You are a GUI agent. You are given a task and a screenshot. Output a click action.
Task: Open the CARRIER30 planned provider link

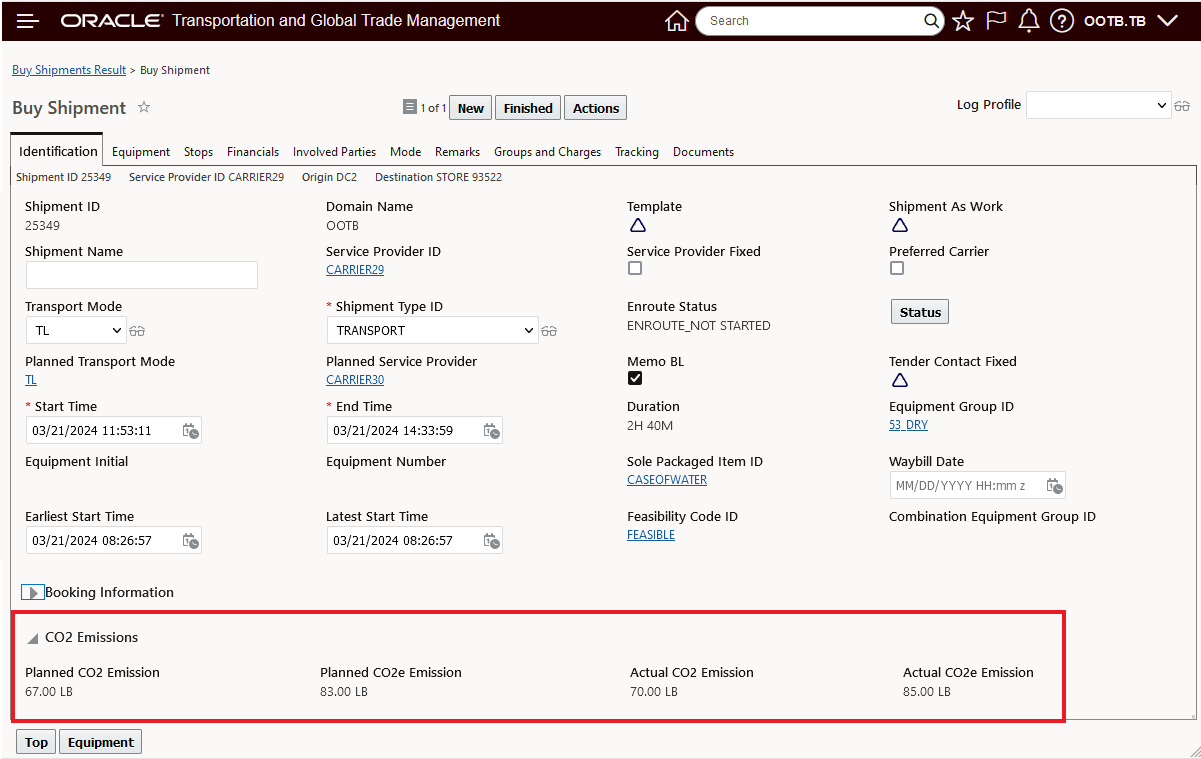coord(355,380)
